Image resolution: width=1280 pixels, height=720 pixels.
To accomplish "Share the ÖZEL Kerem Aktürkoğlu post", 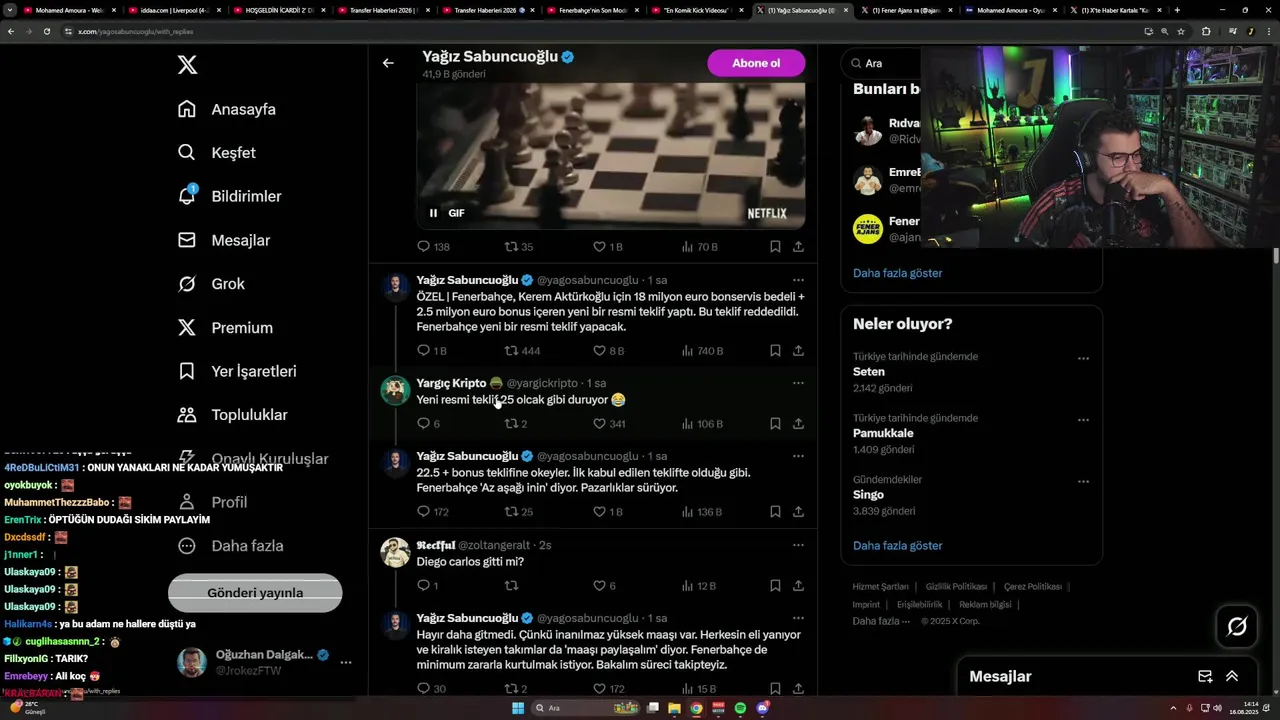I will 798,351.
